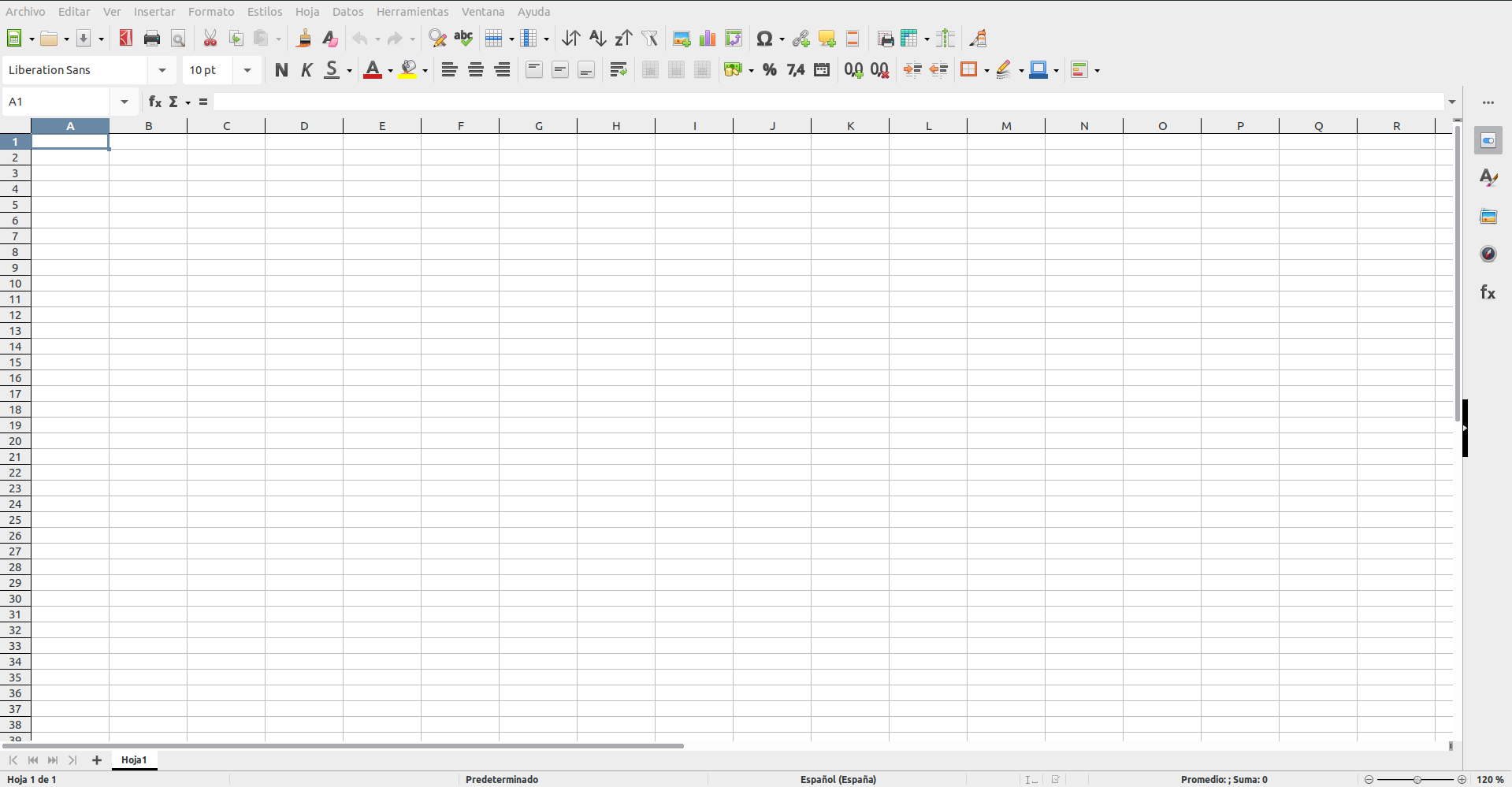Open the Formato menu
Viewport: 1512px width, 787px height.
211,12
